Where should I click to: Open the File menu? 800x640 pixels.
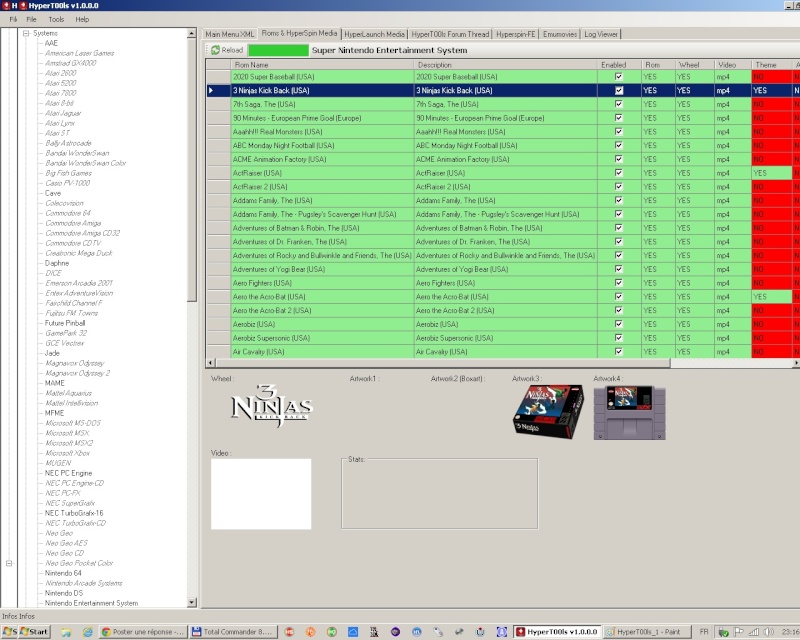click(32, 19)
